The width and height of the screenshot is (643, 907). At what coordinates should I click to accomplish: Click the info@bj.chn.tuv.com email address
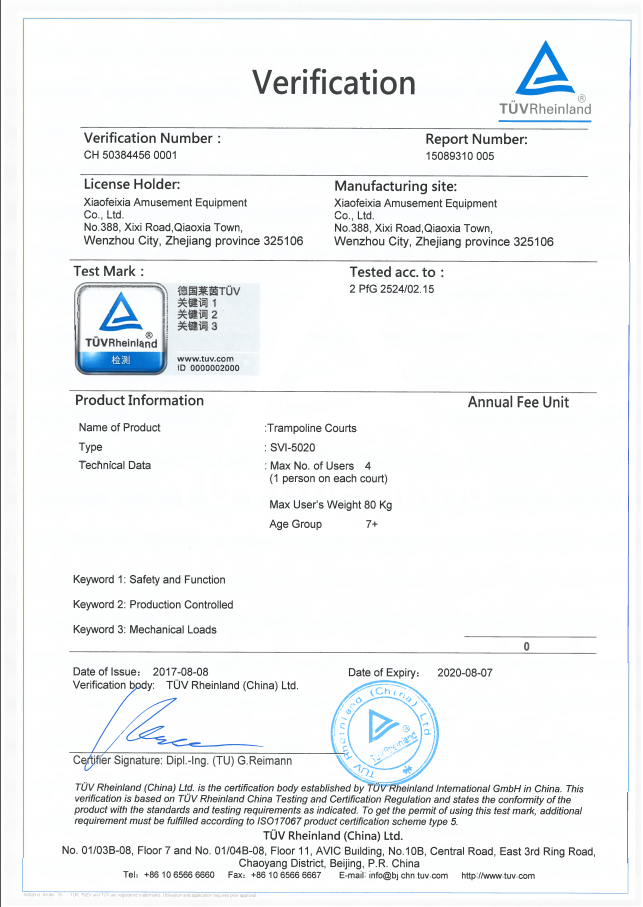[x=408, y=876]
